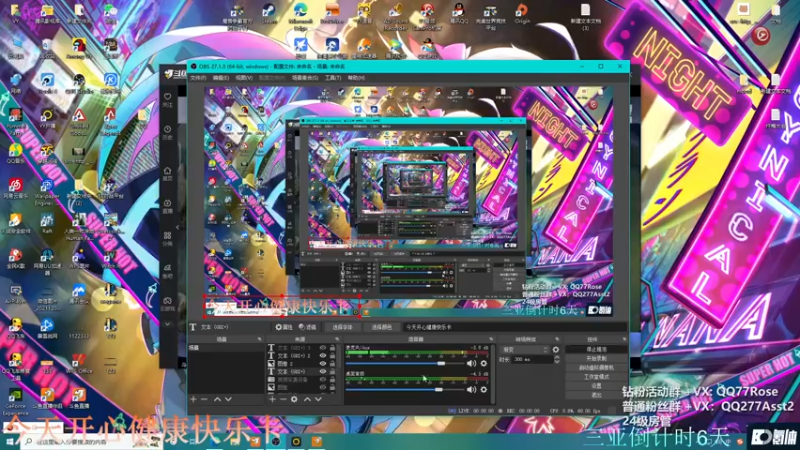Toggle visibility of source 图像 2
The image size is (800, 450).
(322, 364)
